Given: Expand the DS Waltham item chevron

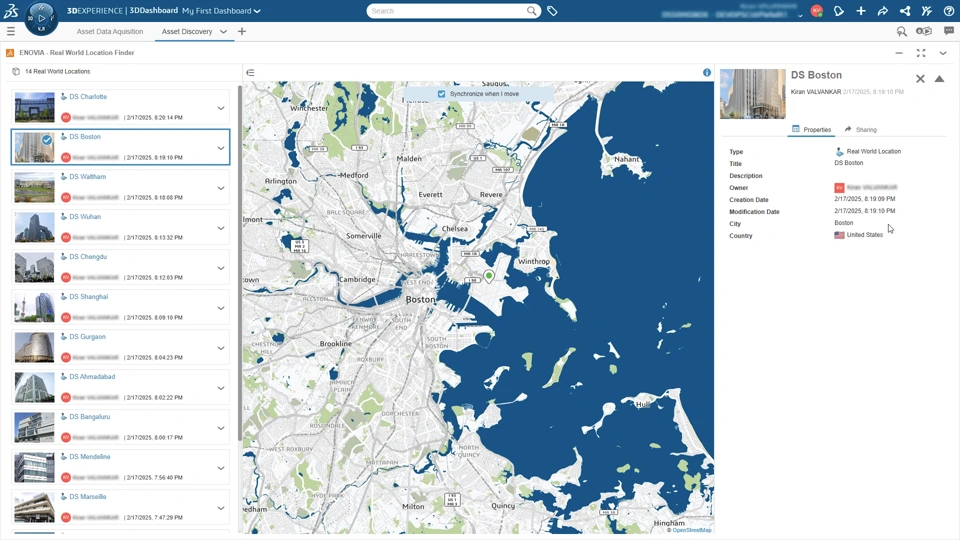Looking at the screenshot, I should [221, 188].
